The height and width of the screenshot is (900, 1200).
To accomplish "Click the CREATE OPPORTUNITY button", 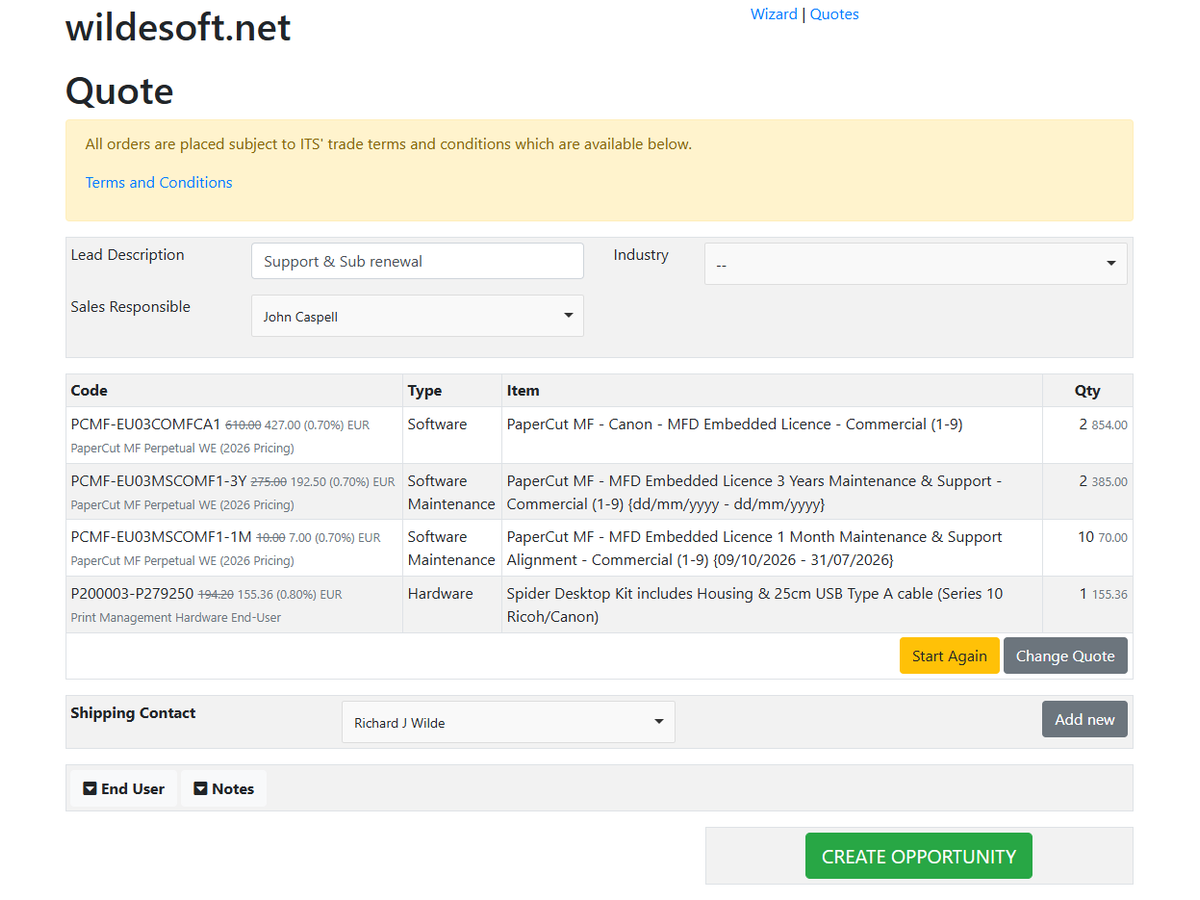I will pos(919,856).
